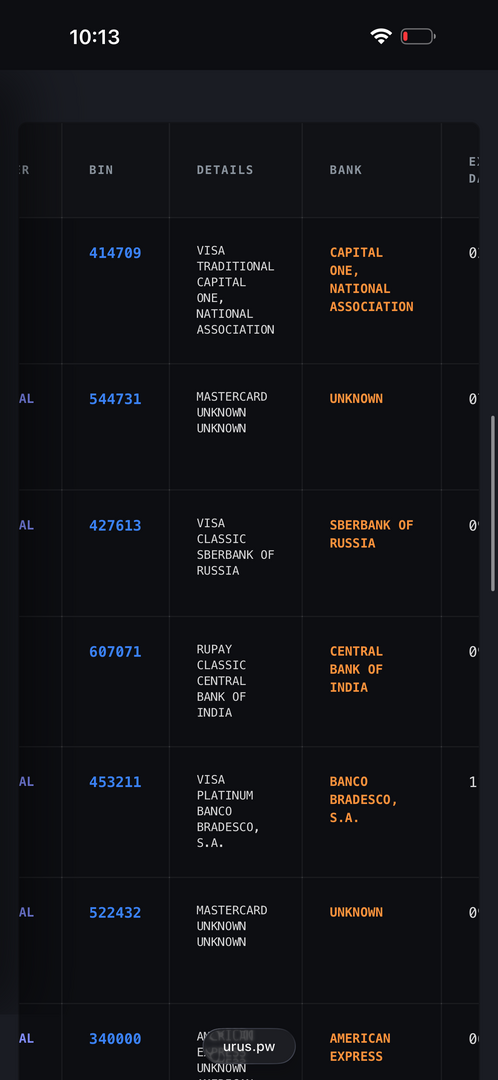Click the DETAILS column header
This screenshot has width=498, height=1080.
225,170
